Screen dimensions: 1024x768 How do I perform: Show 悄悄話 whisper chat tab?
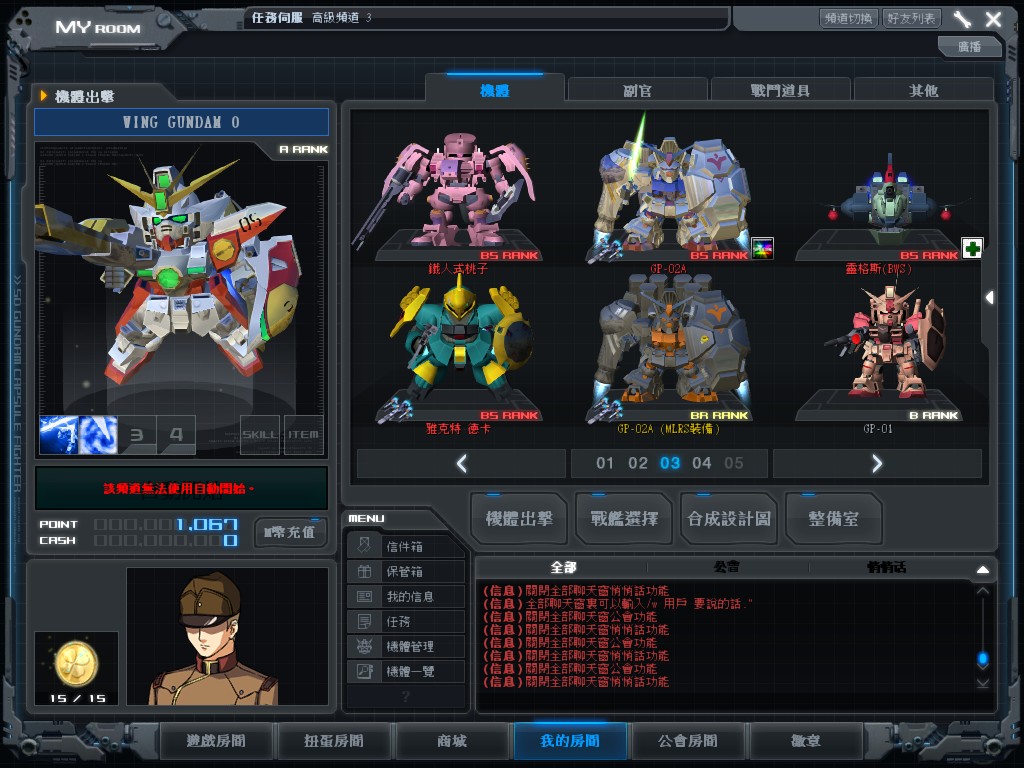click(x=887, y=567)
